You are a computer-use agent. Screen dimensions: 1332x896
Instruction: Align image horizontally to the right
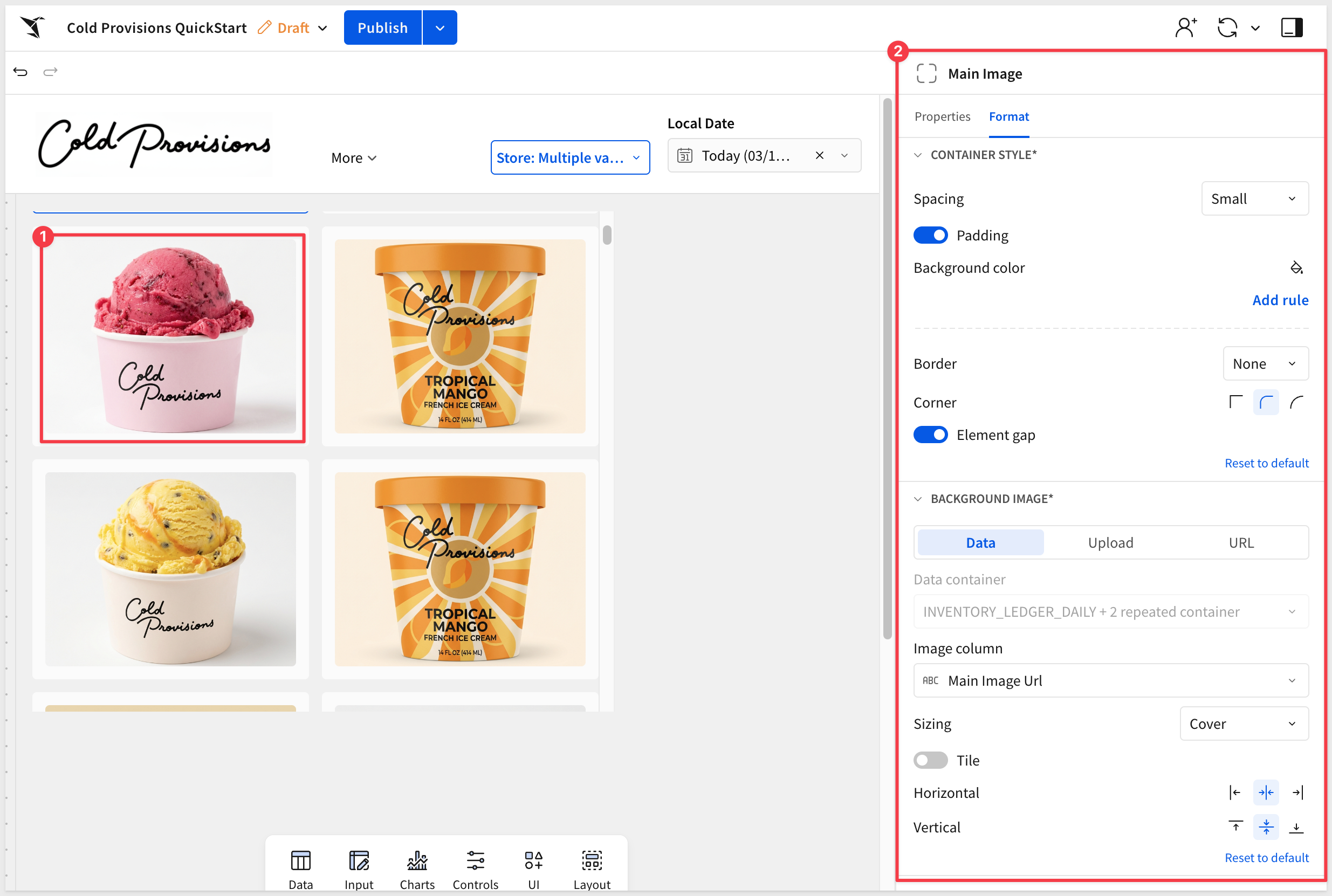[x=1297, y=792]
